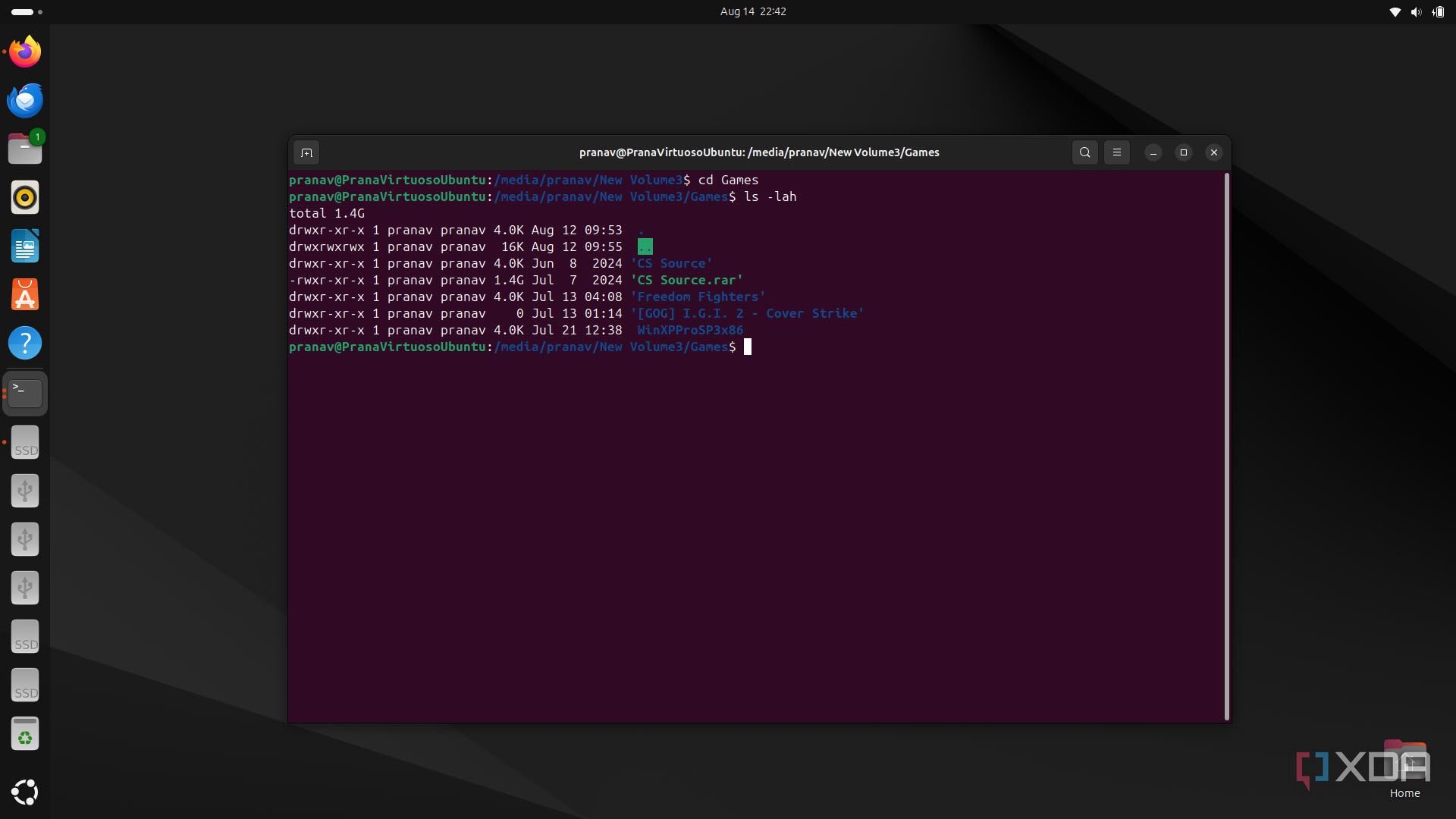Add a new terminal tab
Image resolution: width=1456 pixels, height=819 pixels.
[306, 152]
